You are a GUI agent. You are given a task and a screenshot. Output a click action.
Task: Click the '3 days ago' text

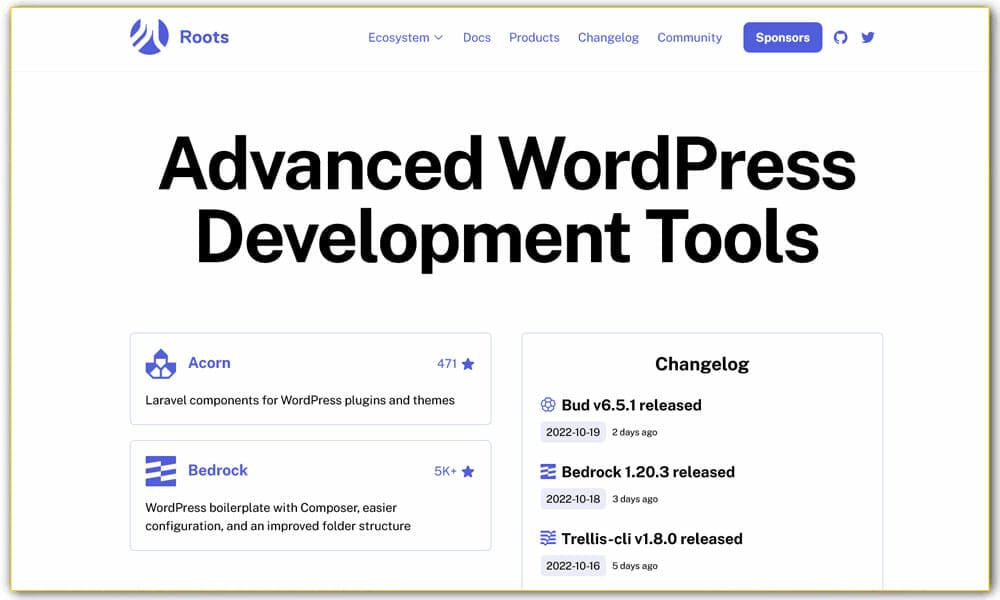click(635, 499)
